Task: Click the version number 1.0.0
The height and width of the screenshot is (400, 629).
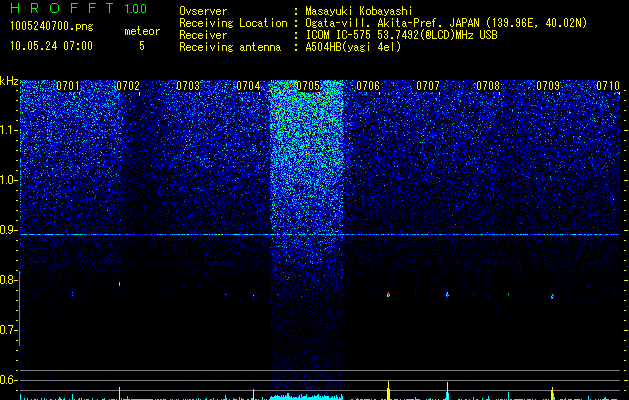Action: [x=136, y=9]
